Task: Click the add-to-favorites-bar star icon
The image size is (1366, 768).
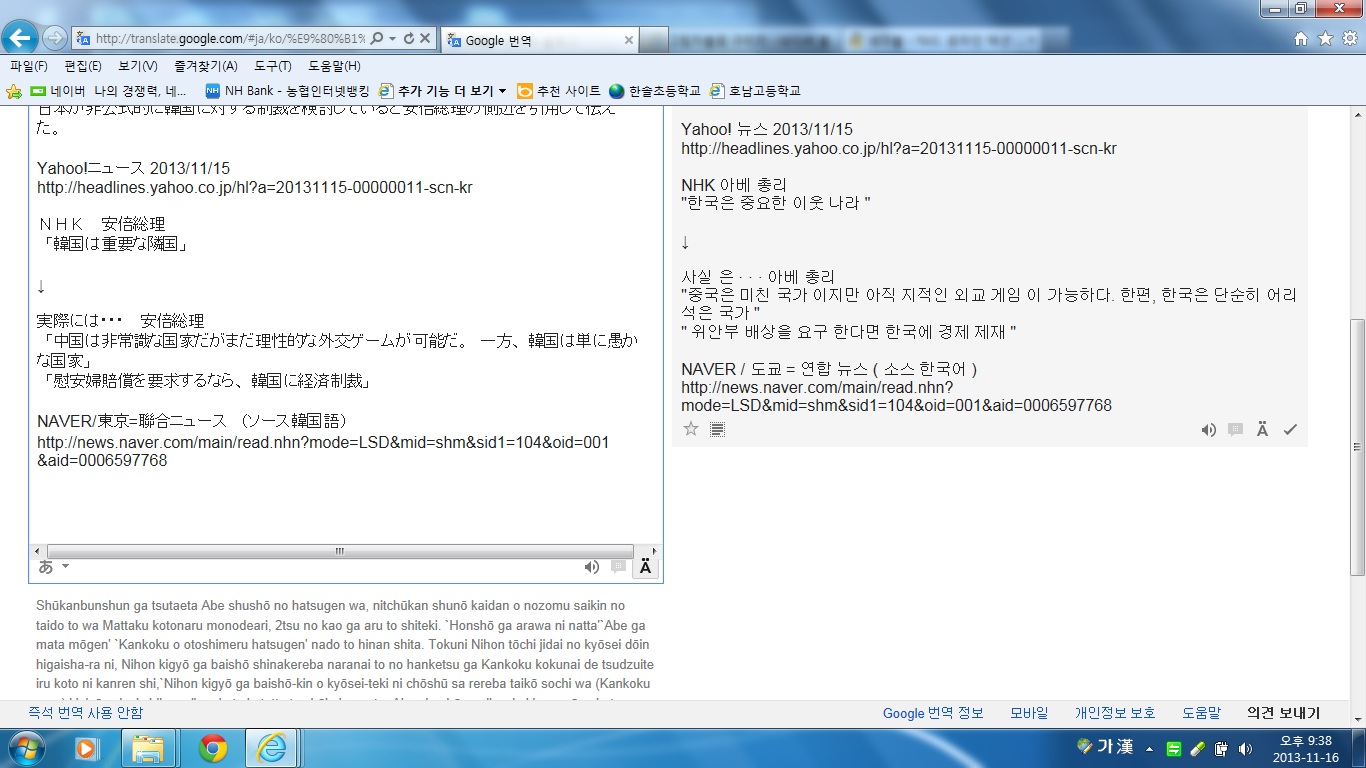Action: 14,91
